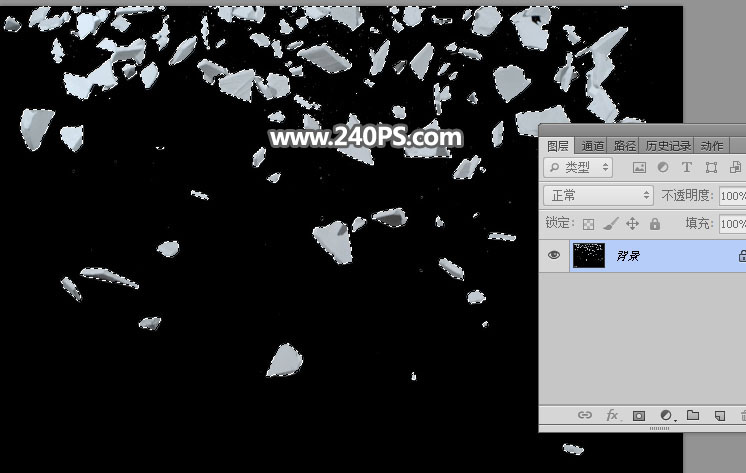746x473 pixels.
Task: Click the lock icon on 背景 layer
Action: coord(742,256)
